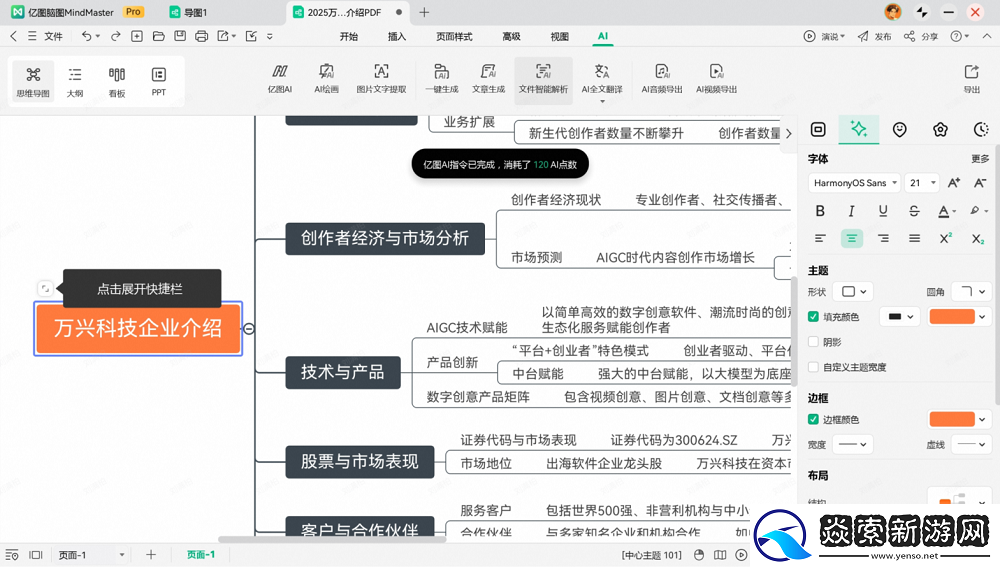The width and height of the screenshot is (1000, 567).
Task: Pick the orange fill color swatch
Action: [952, 316]
